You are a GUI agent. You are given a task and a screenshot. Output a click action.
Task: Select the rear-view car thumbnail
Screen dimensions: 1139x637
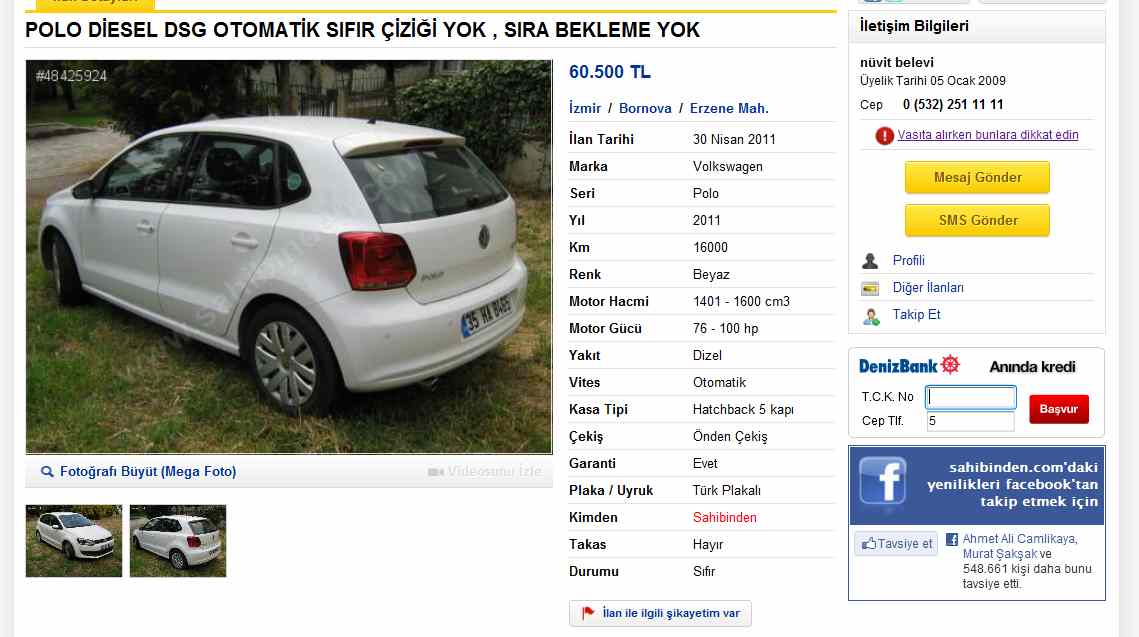(178, 541)
